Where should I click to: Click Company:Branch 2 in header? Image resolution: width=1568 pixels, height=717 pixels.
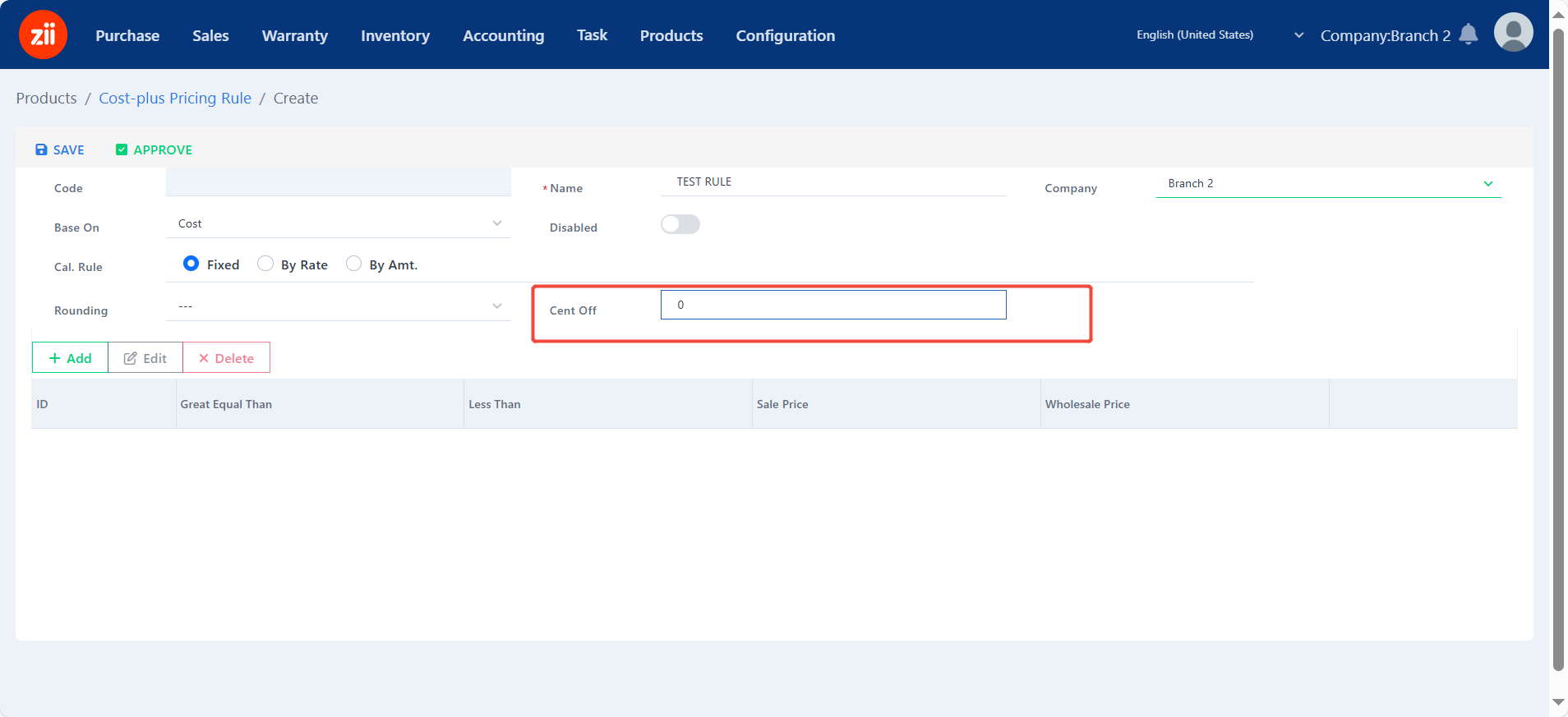coord(1386,35)
